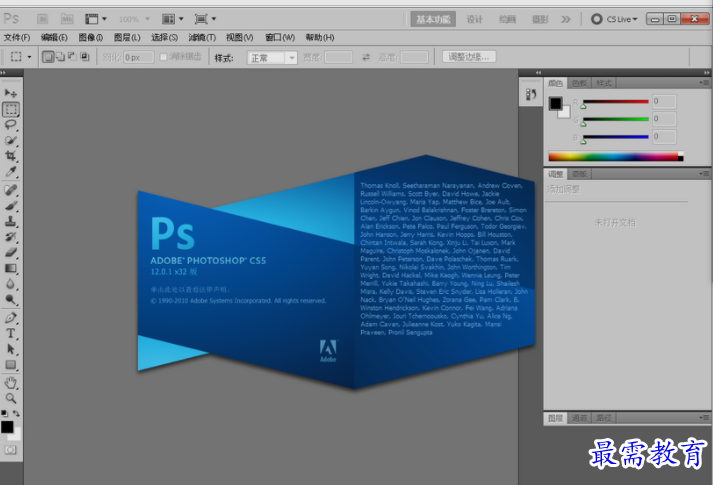The width and height of the screenshot is (713, 485).
Task: Select the Horizontal Type tool
Action: (x=11, y=333)
